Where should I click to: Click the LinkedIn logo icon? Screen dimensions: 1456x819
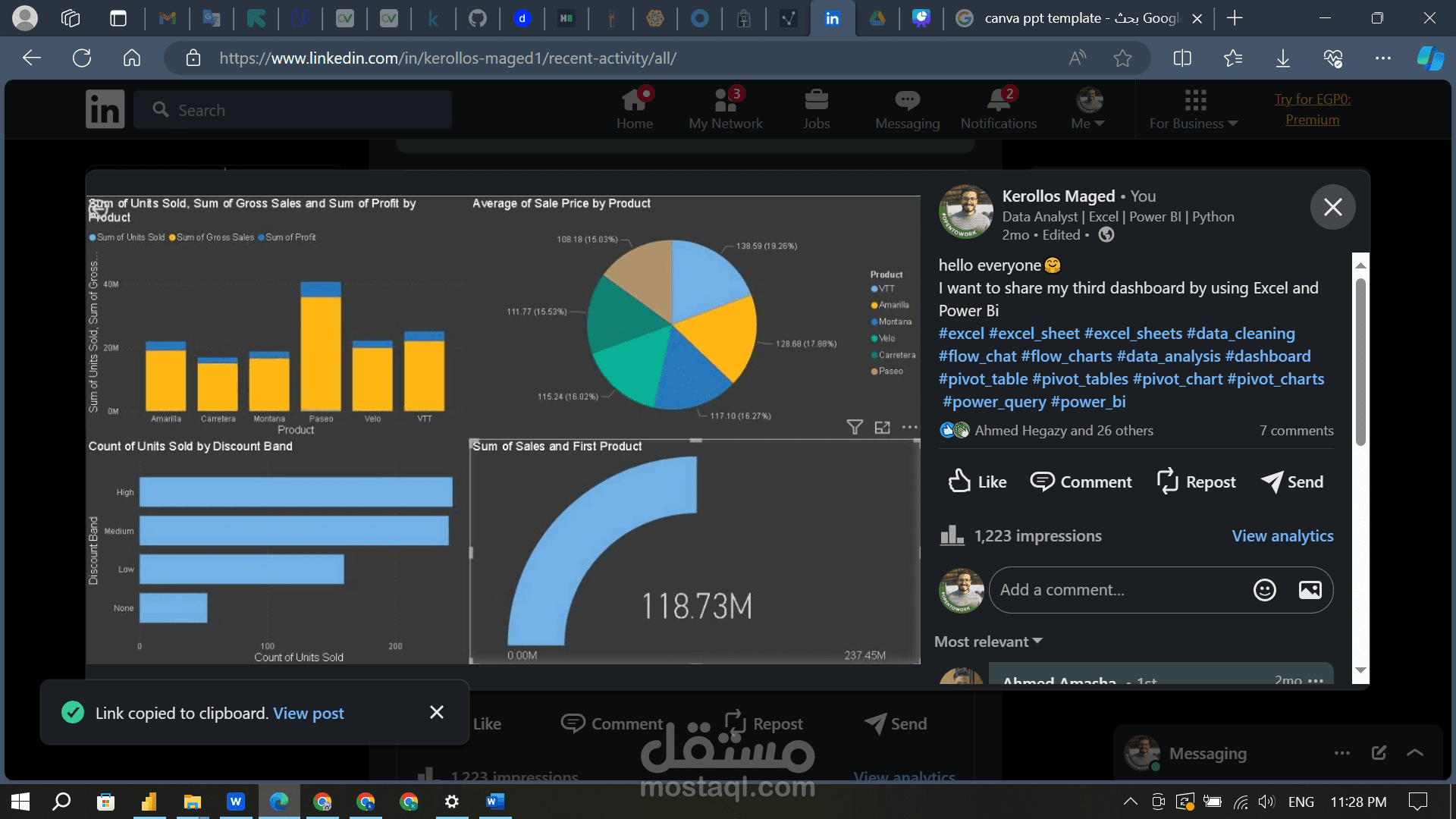click(105, 109)
